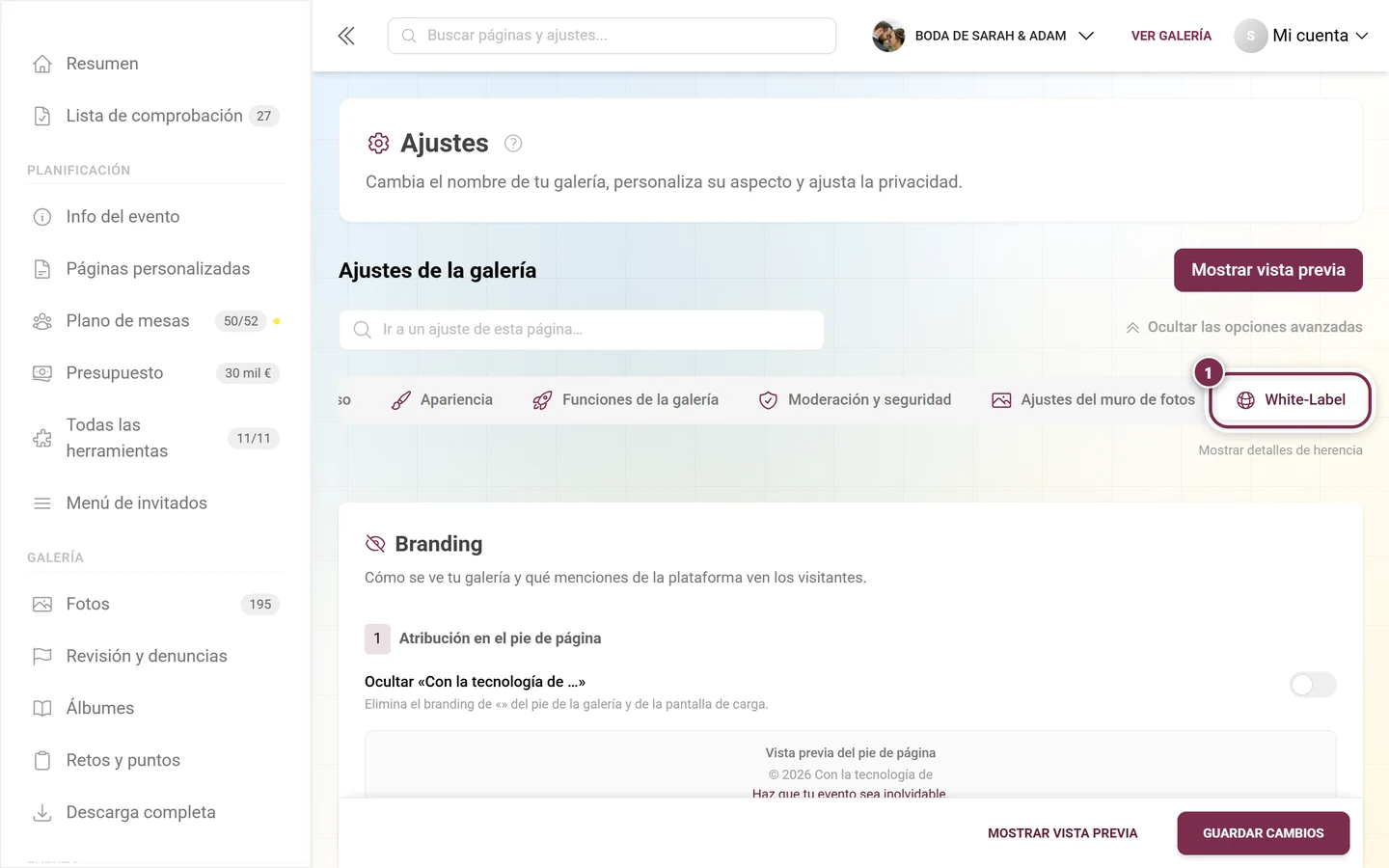Click the Revisión y denuncias flag icon
This screenshot has width=1389, height=868.
pos(42,656)
